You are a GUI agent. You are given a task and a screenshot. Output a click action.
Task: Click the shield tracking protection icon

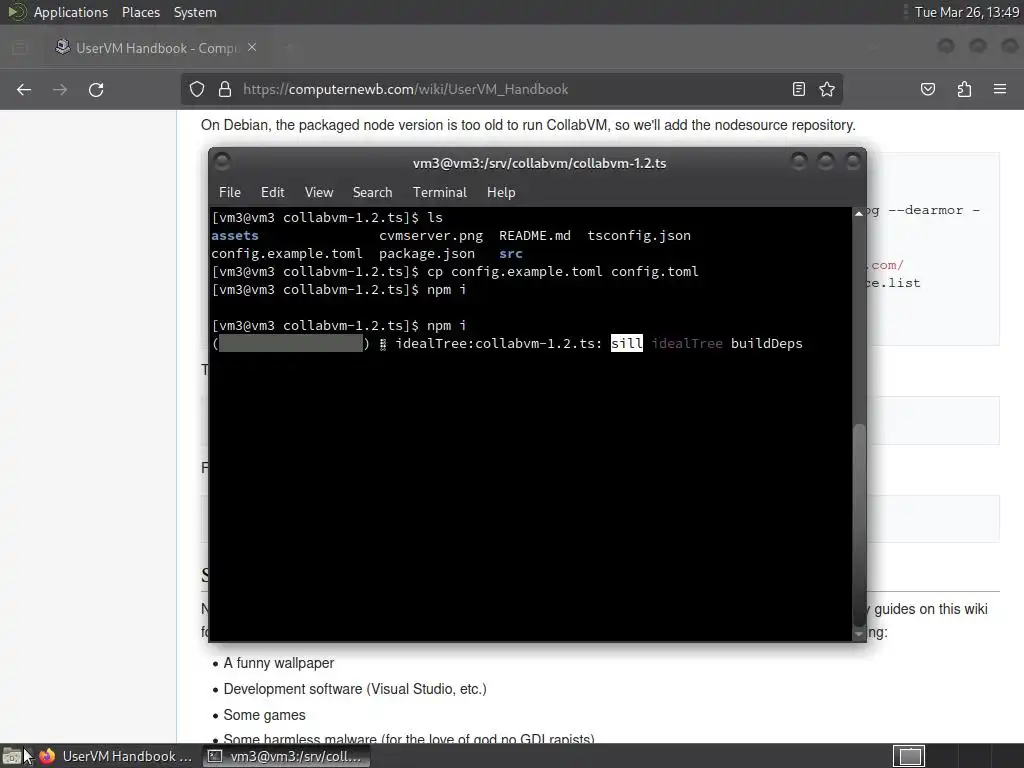[x=197, y=89]
